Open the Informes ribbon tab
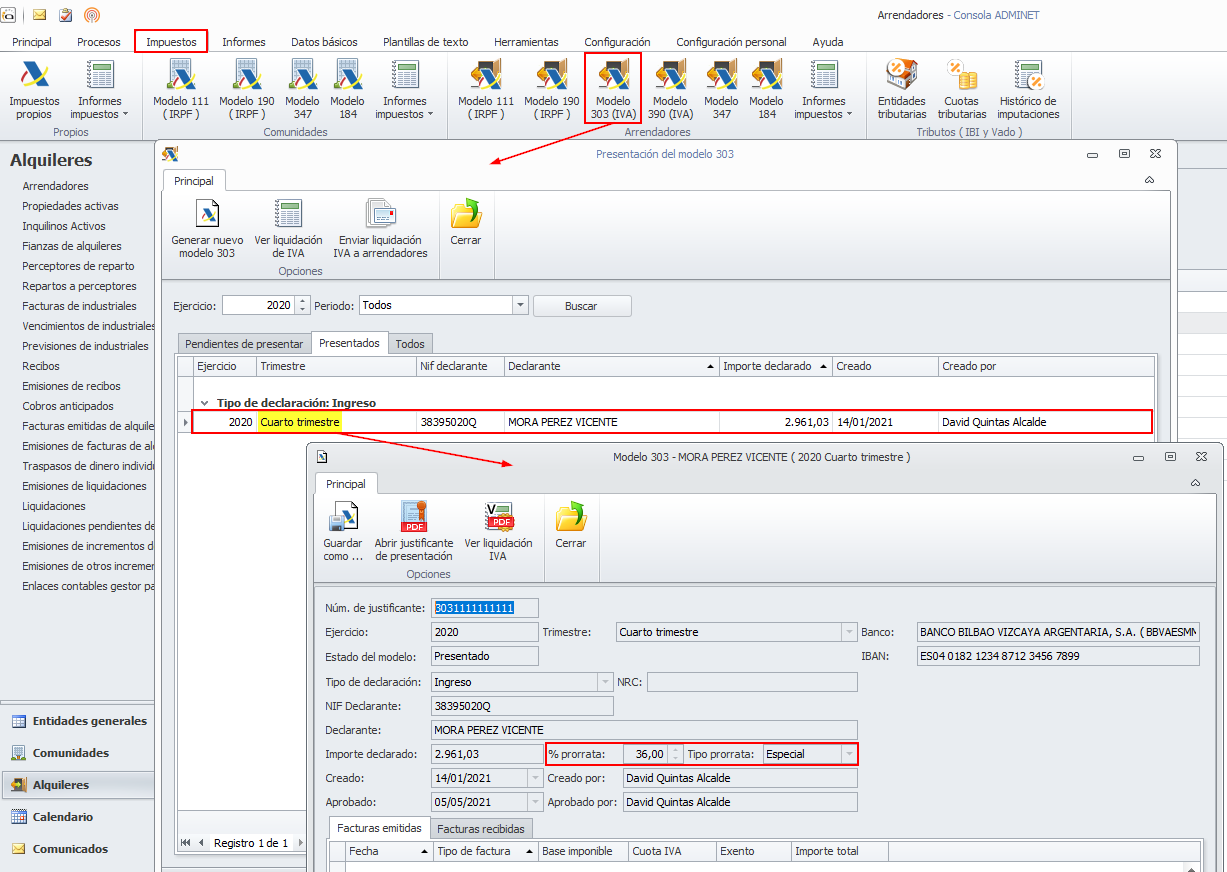 click(244, 42)
